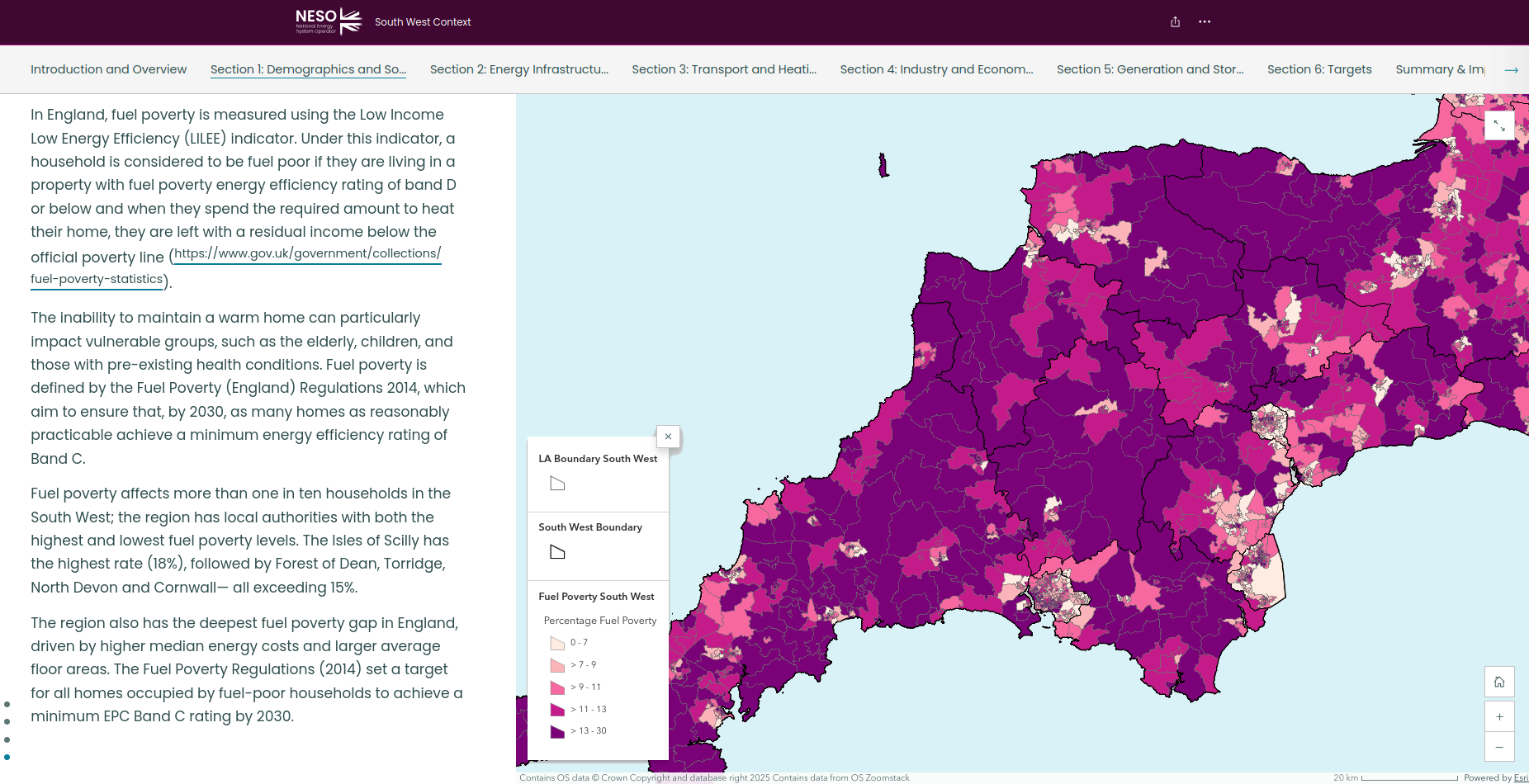Switch to Section 2: Energy Infrastructure tab

518,69
